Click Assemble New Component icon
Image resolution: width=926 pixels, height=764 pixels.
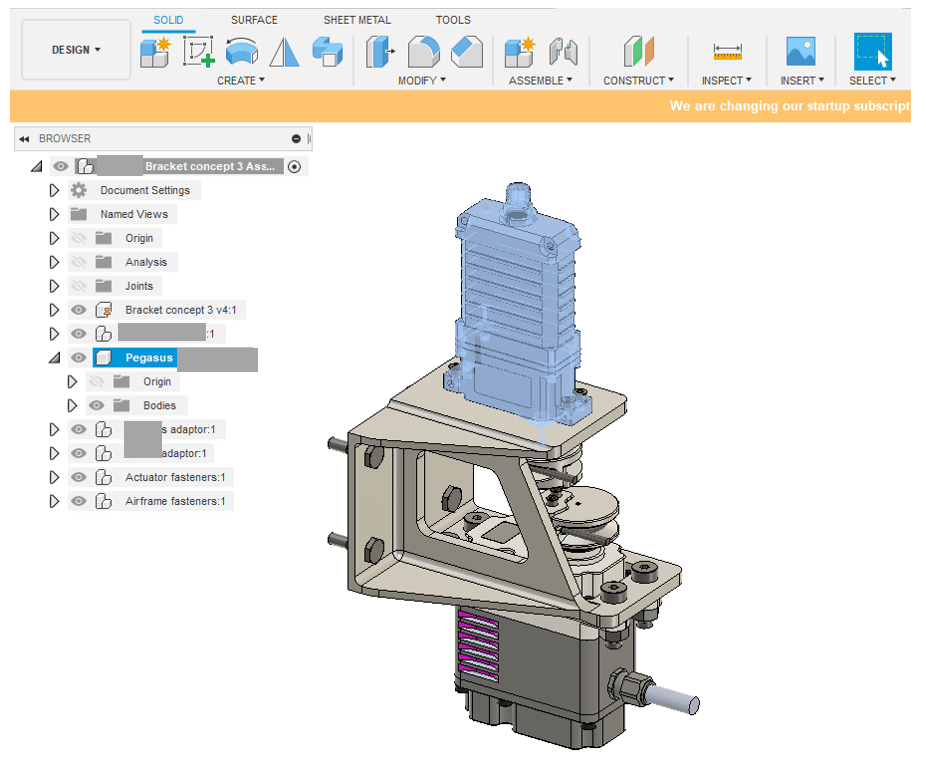520,52
